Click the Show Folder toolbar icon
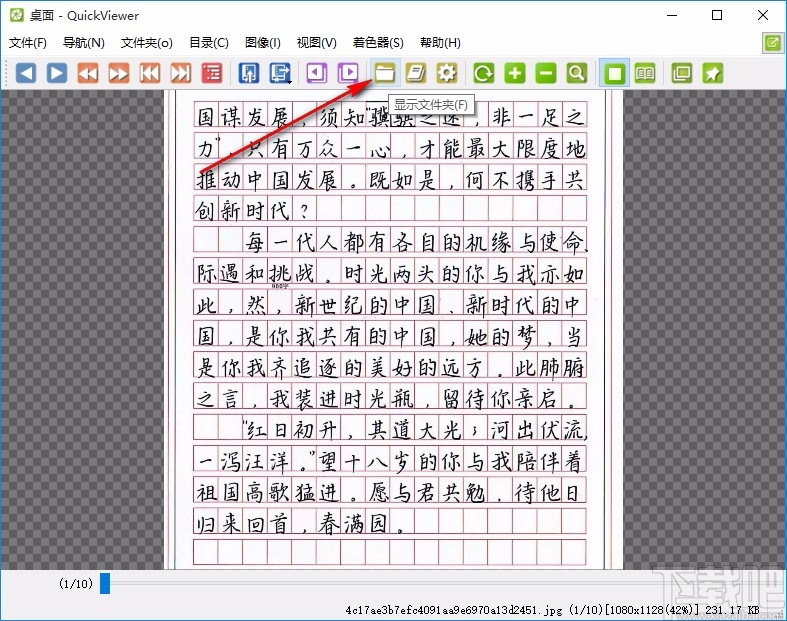The height and width of the screenshot is (621, 787). [385, 73]
